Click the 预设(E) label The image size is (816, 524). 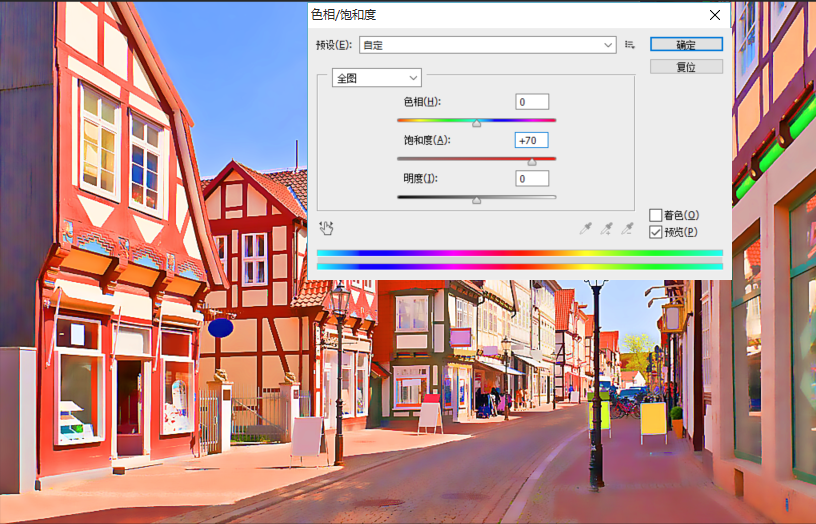334,45
